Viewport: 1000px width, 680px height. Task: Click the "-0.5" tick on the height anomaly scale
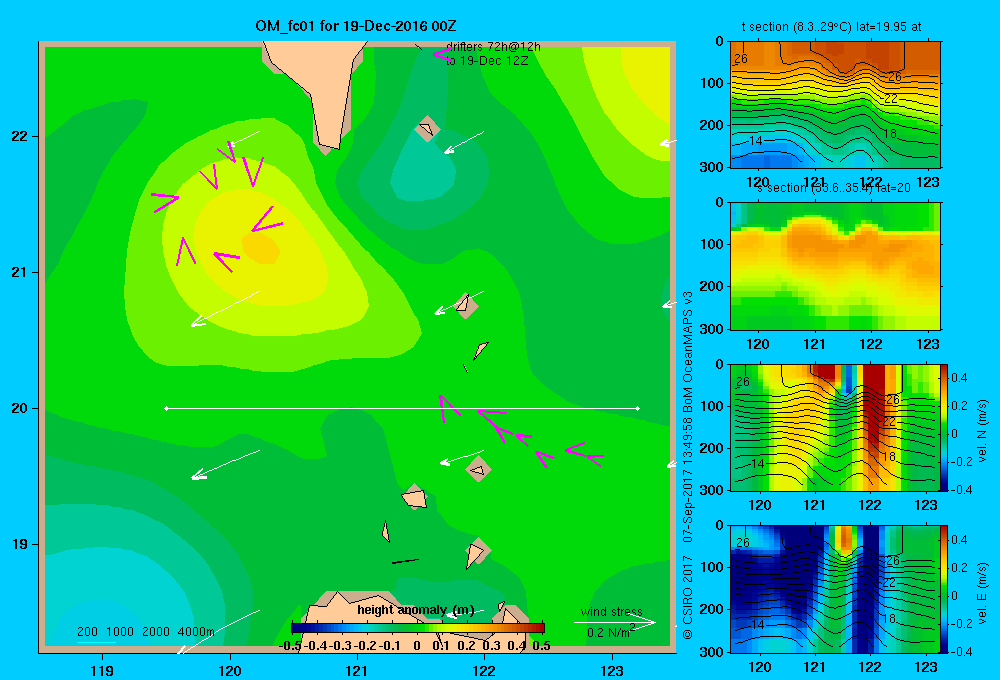point(290,646)
